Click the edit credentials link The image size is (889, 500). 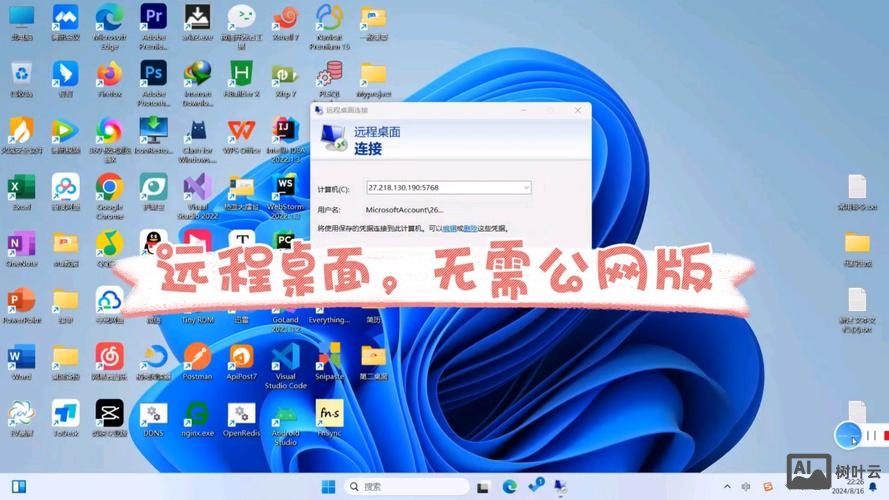tap(449, 228)
